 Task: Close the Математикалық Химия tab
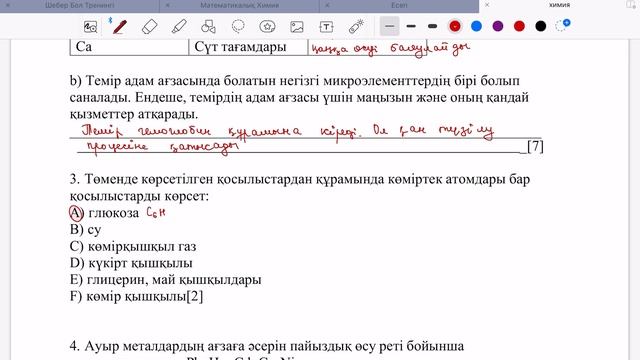(x=167, y=5)
